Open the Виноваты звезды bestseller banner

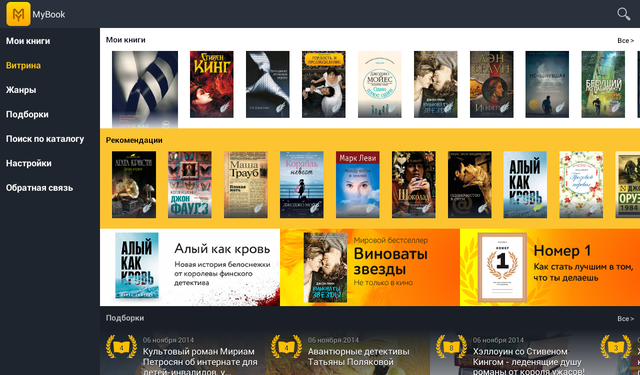pos(370,267)
